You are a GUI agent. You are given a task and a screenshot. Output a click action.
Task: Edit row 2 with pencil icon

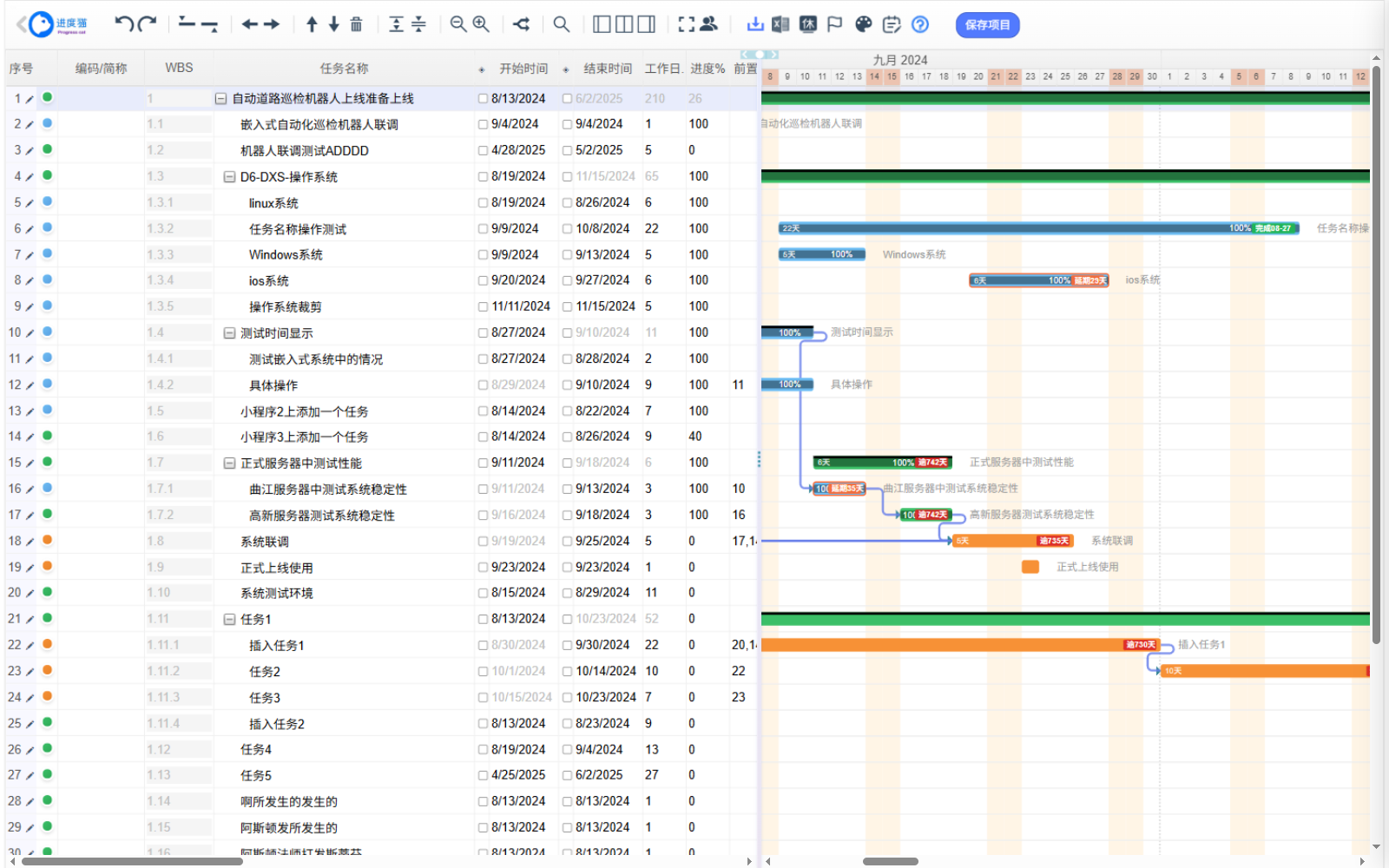point(30,125)
